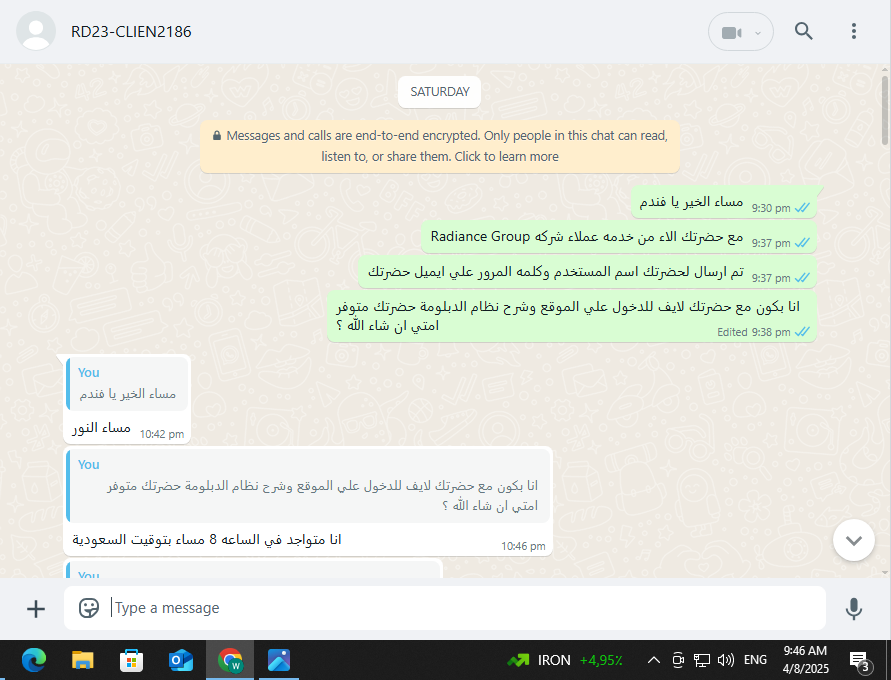This screenshot has height=680, width=891.
Task: Search within this chat
Action: tap(803, 31)
